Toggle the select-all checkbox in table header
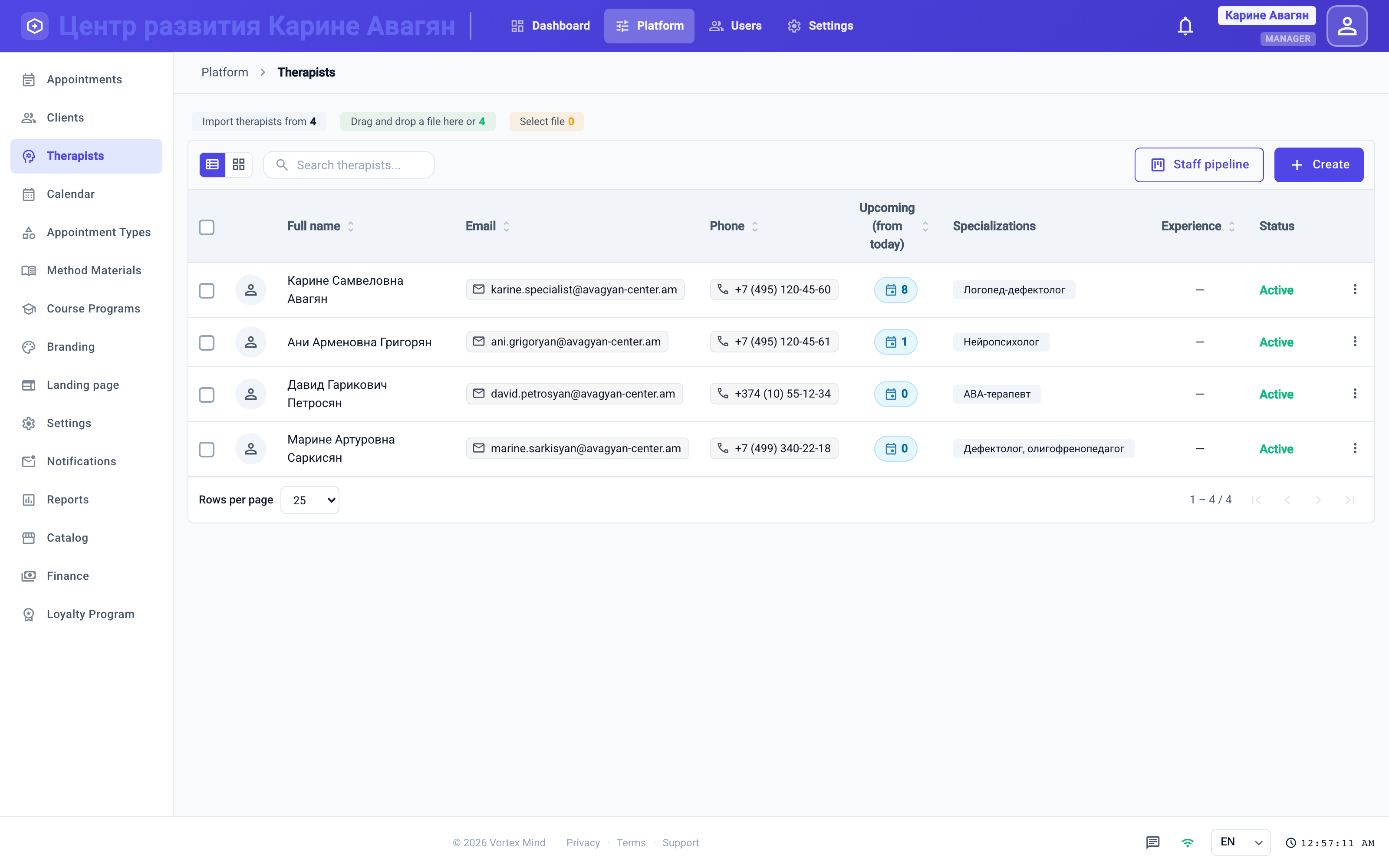 [207, 227]
